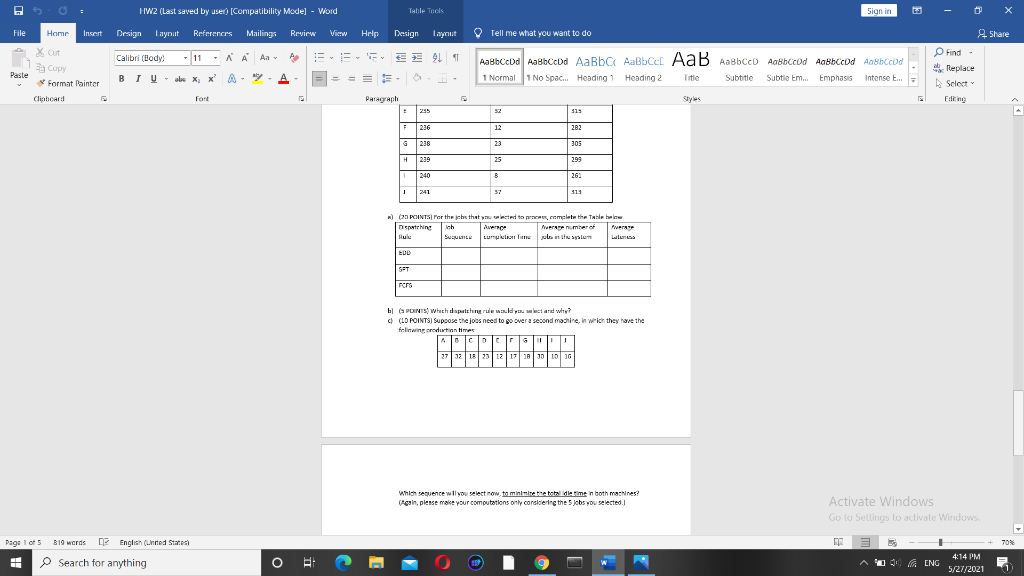Toggle Underline formatting
This screenshot has height=576, width=1024.
(x=153, y=78)
